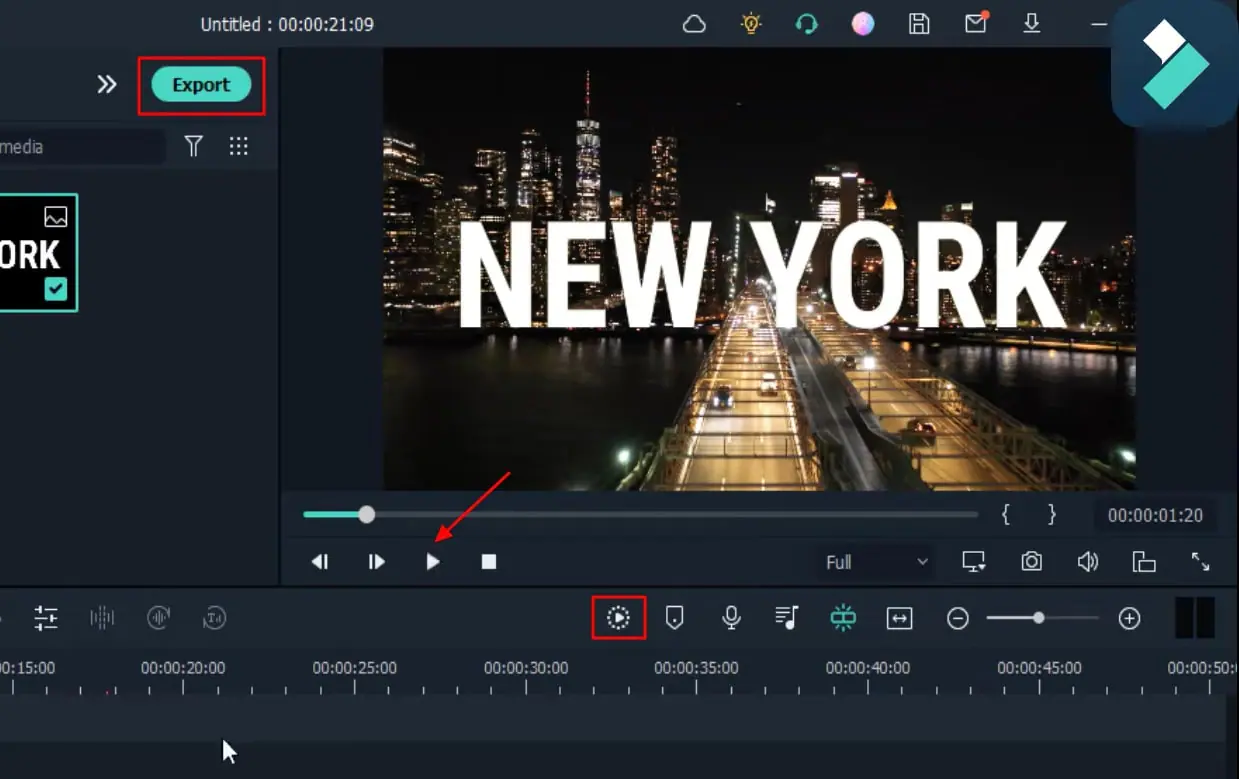This screenshot has width=1239, height=779.
Task: Select the NEW YORK media thumbnail
Action: point(37,253)
